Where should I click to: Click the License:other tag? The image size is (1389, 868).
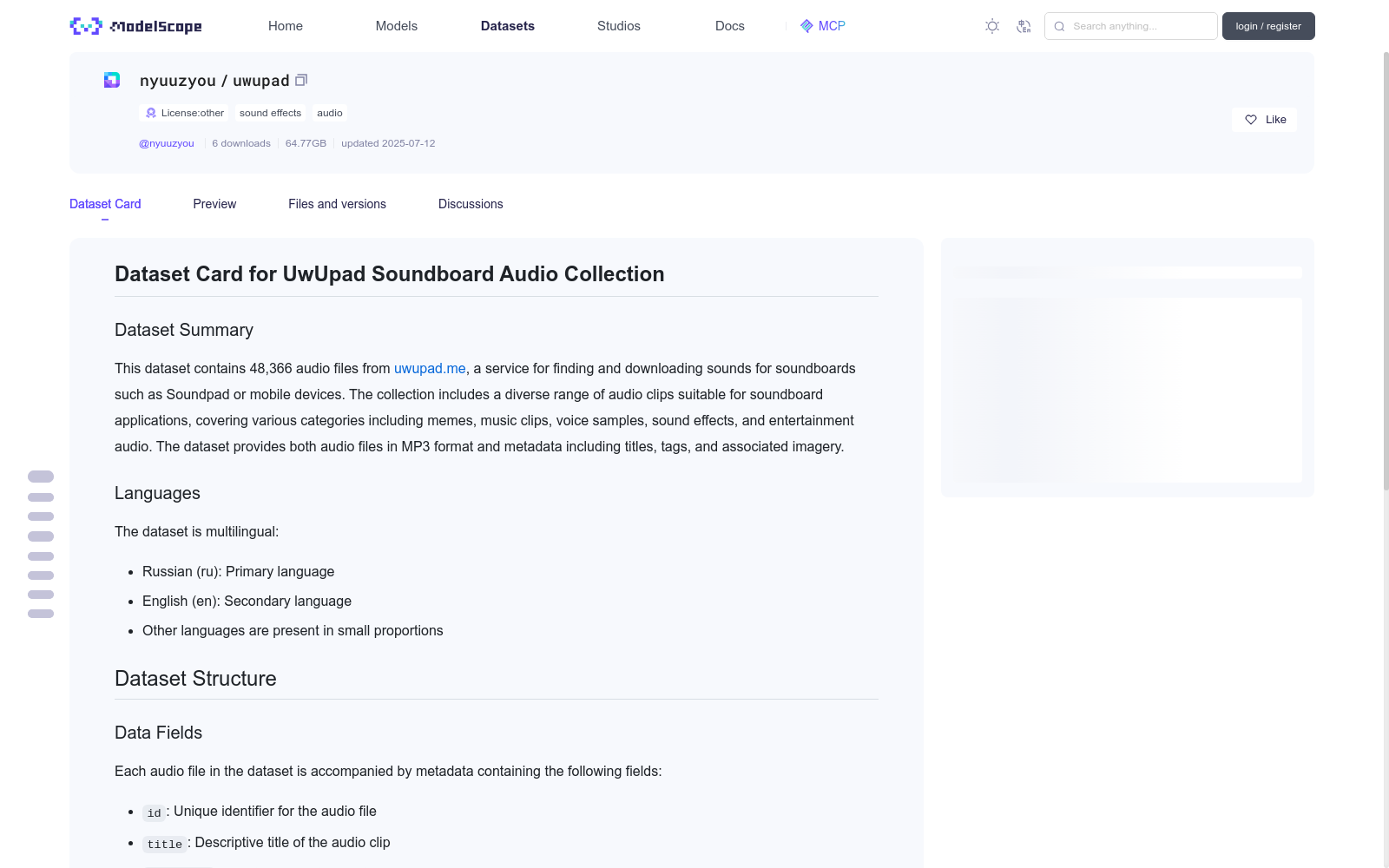pyautogui.click(x=185, y=113)
